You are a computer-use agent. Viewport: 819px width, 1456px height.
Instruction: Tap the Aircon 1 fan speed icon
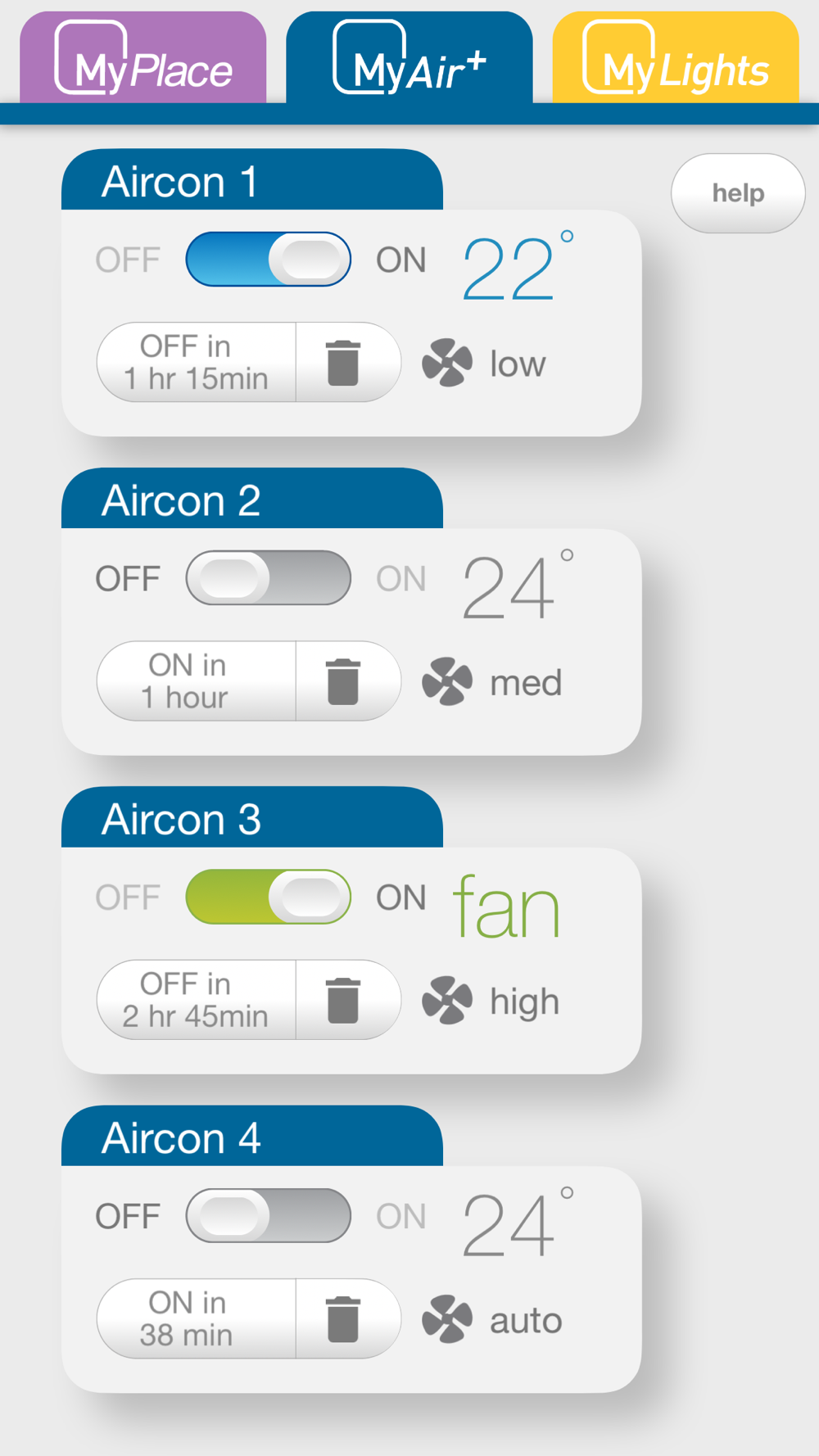[447, 362]
